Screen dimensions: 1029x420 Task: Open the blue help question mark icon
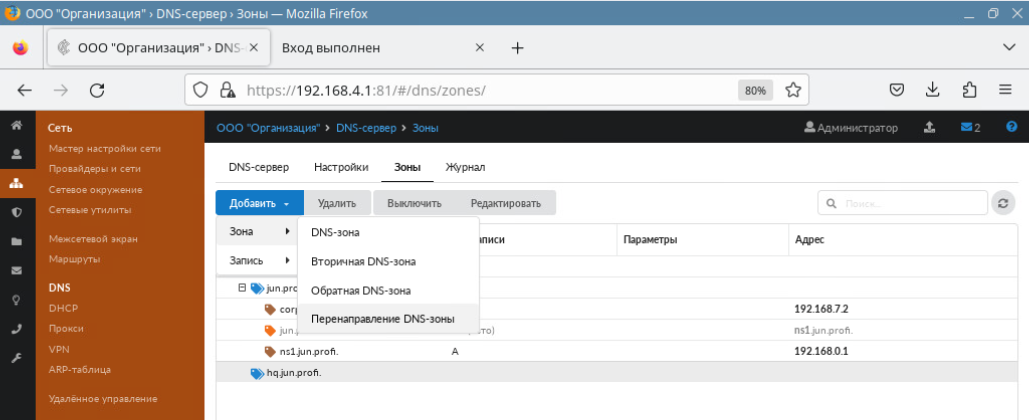(x=1011, y=127)
